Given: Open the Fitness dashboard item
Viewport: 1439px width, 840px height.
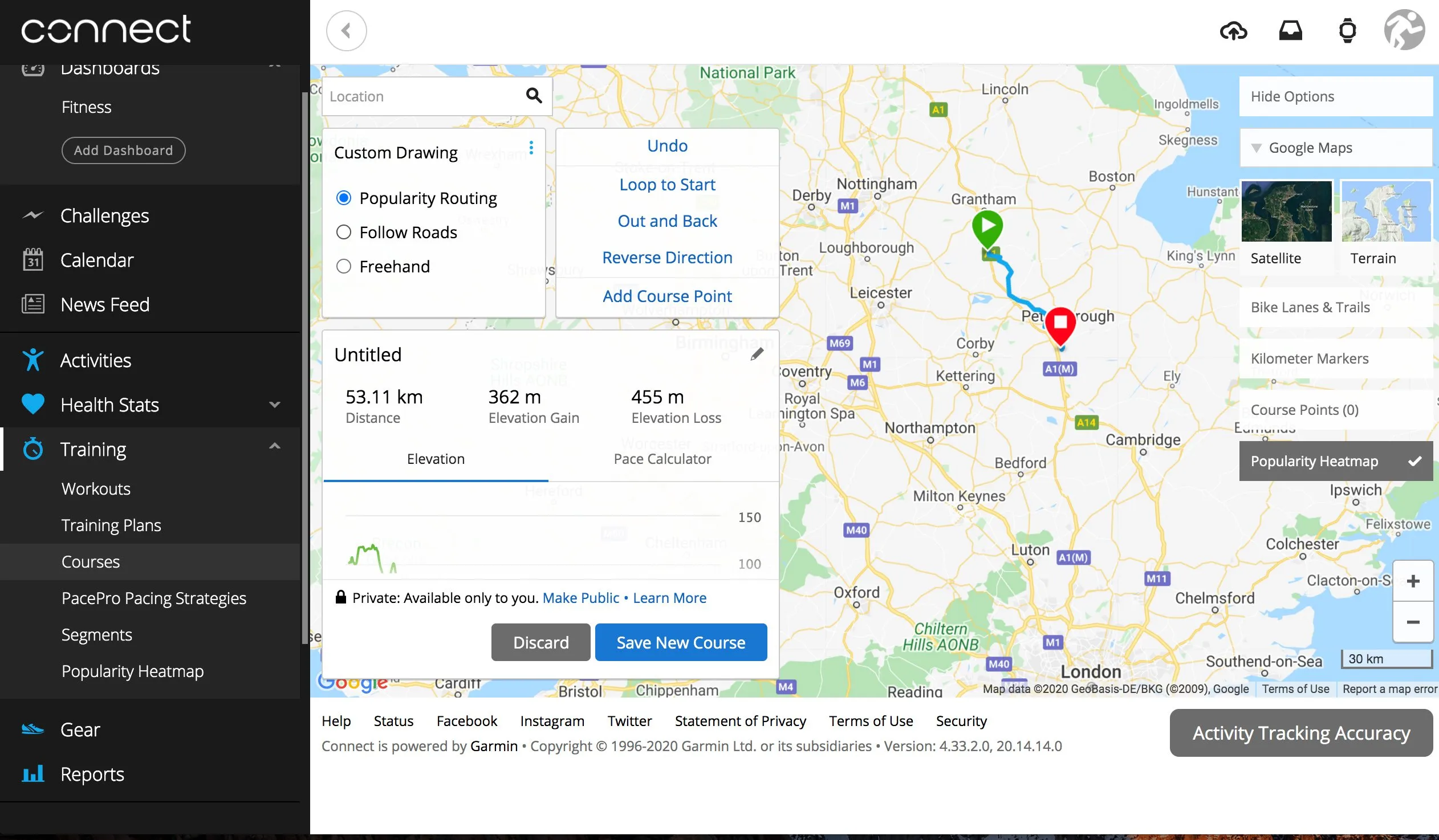Looking at the screenshot, I should click(x=86, y=107).
